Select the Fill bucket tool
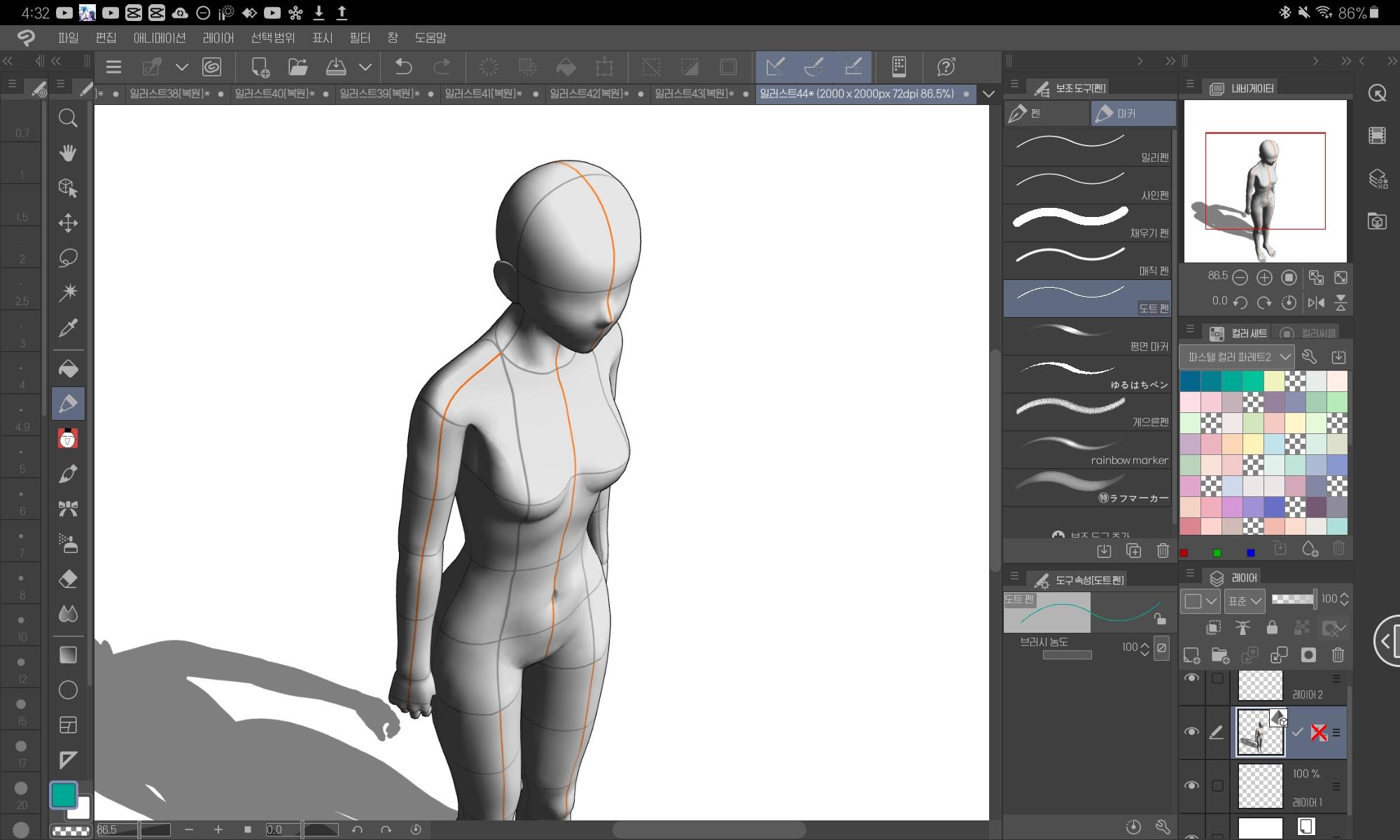The width and height of the screenshot is (1400, 840). click(68, 369)
